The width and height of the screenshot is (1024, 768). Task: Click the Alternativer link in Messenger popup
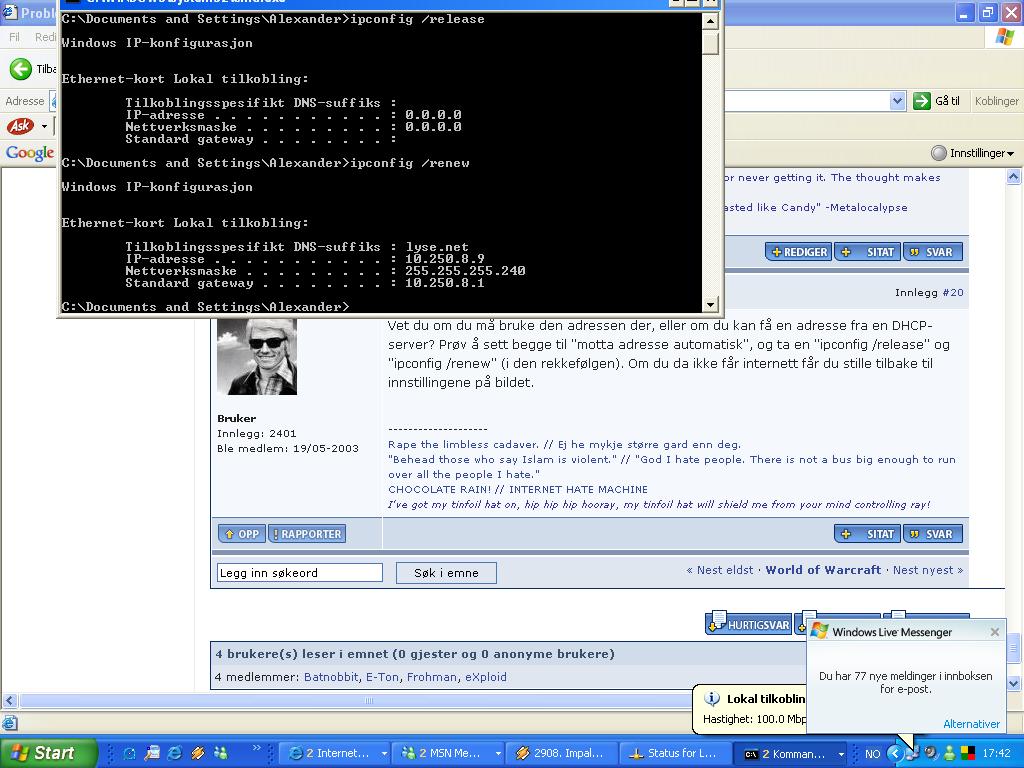[x=971, y=724]
